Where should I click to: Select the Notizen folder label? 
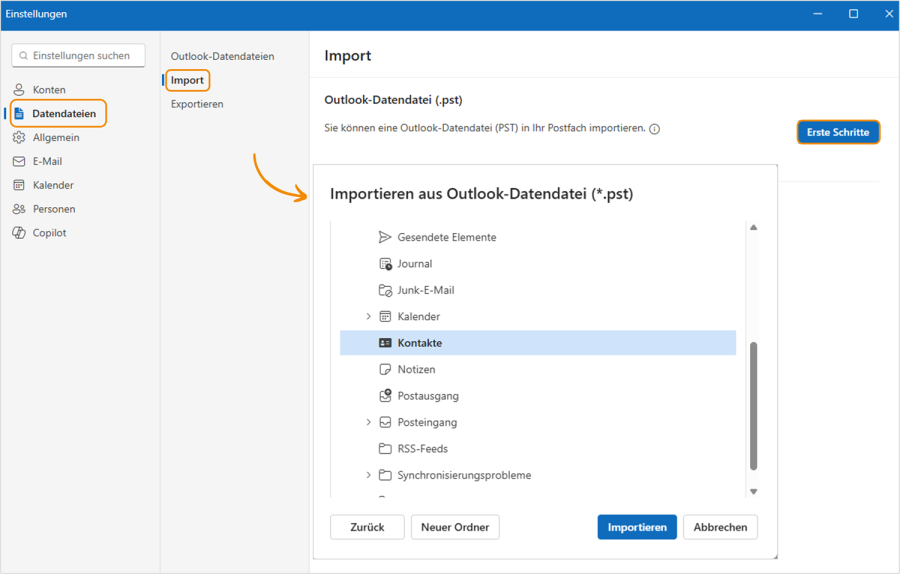click(x=416, y=369)
